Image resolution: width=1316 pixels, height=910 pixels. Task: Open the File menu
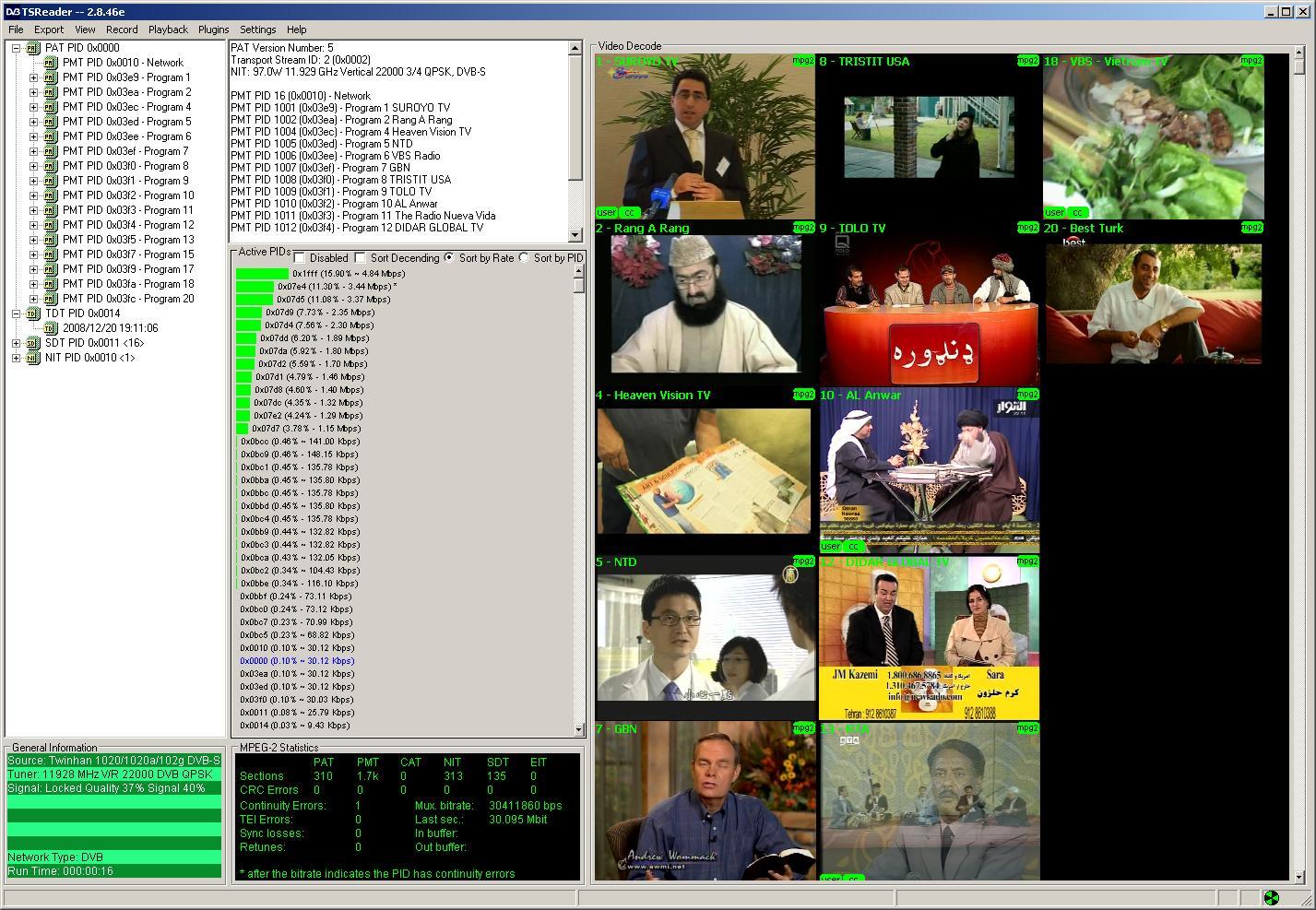tap(16, 30)
